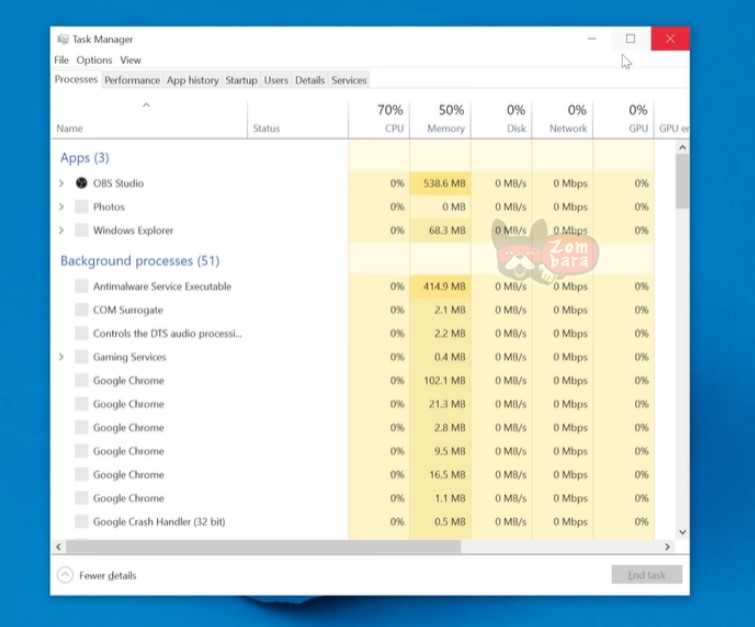The image size is (755, 627).
Task: Open the View menu
Action: click(130, 60)
